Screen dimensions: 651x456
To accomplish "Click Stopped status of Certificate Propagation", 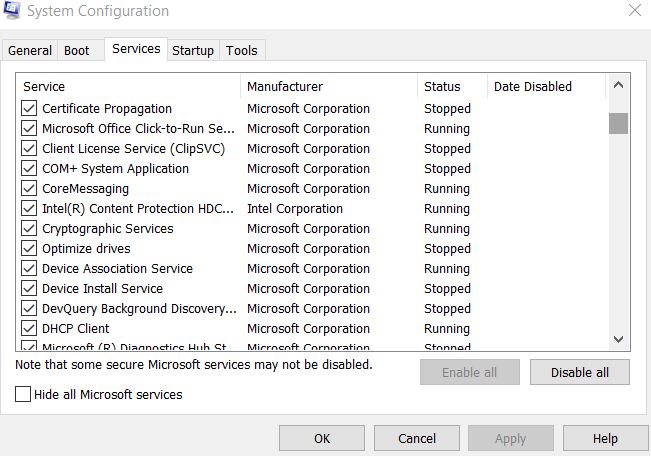I will click(447, 109).
